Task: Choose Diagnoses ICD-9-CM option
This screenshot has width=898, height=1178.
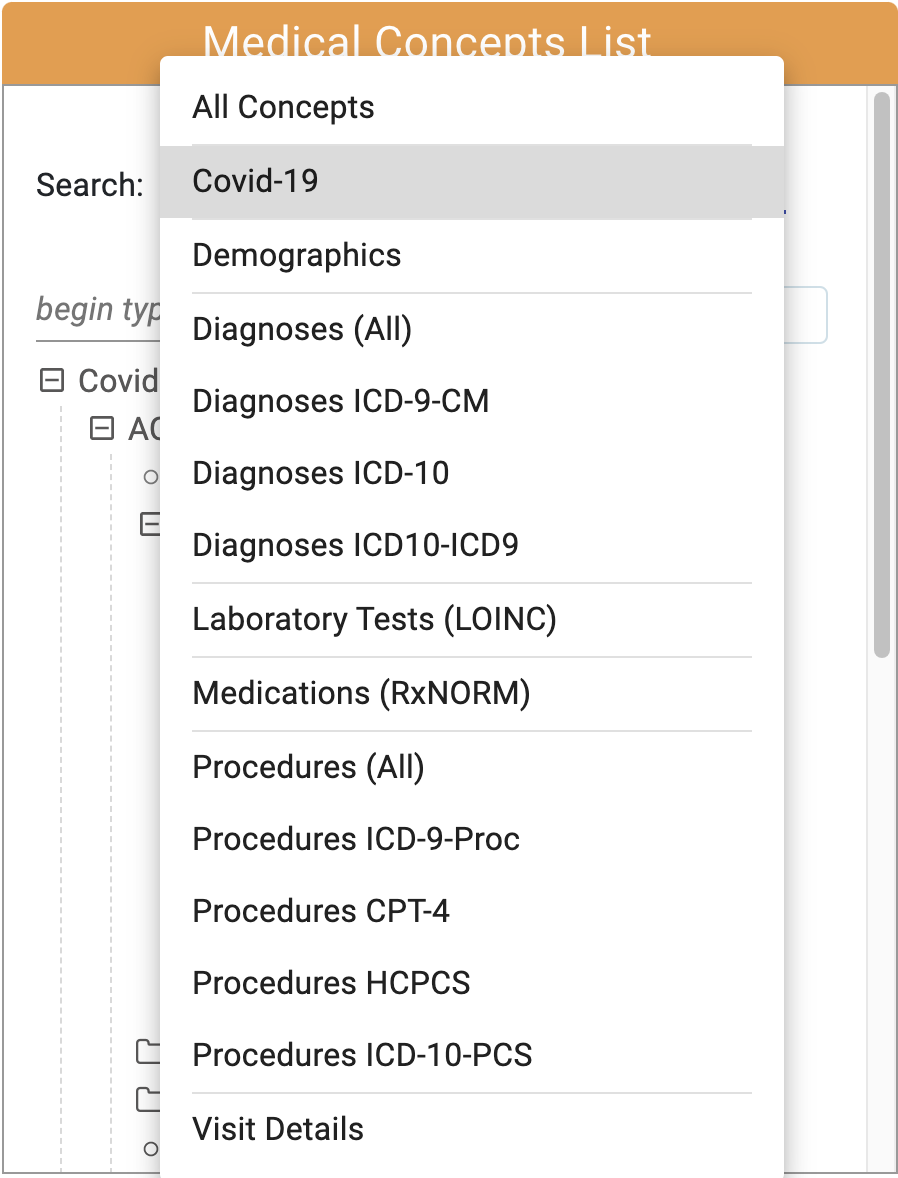Action: tap(340, 401)
